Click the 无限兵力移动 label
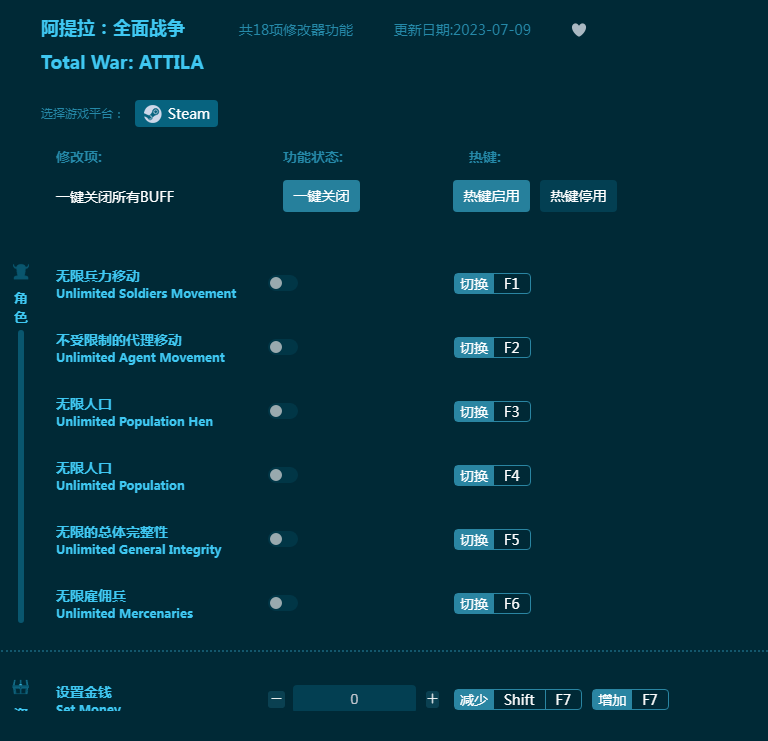Image resolution: width=768 pixels, height=741 pixels. [x=98, y=276]
